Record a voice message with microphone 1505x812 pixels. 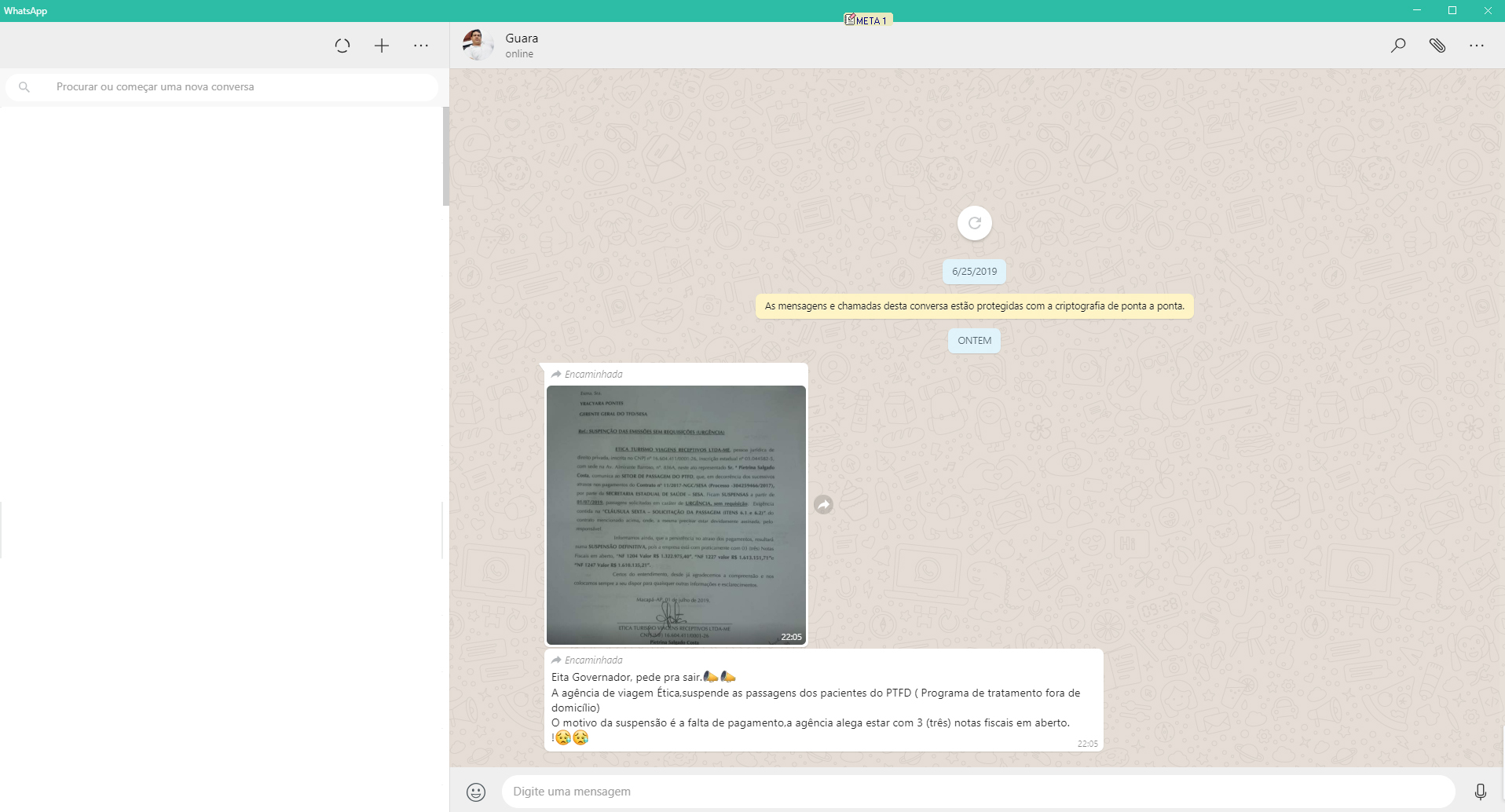[x=1480, y=792]
